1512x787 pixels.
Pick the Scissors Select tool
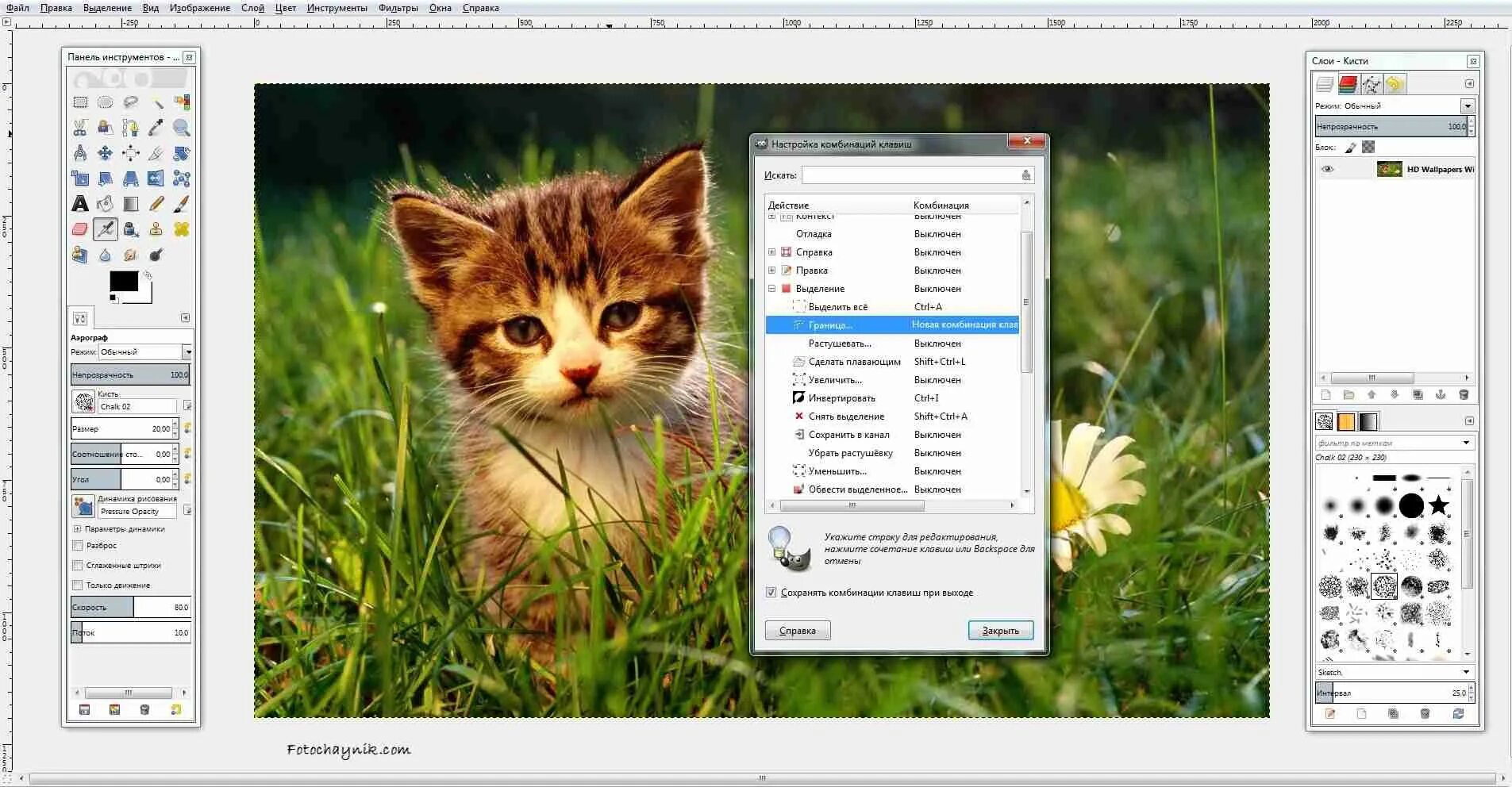pyautogui.click(x=80, y=128)
